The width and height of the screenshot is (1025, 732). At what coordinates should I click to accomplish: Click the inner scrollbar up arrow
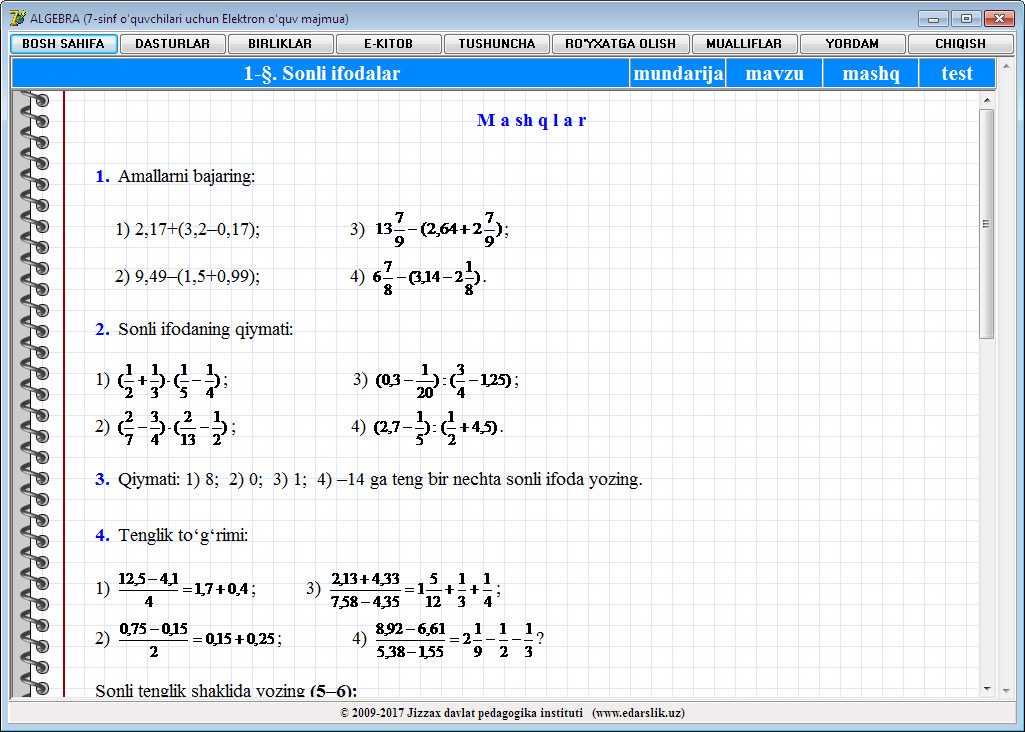pyautogui.click(x=987, y=100)
